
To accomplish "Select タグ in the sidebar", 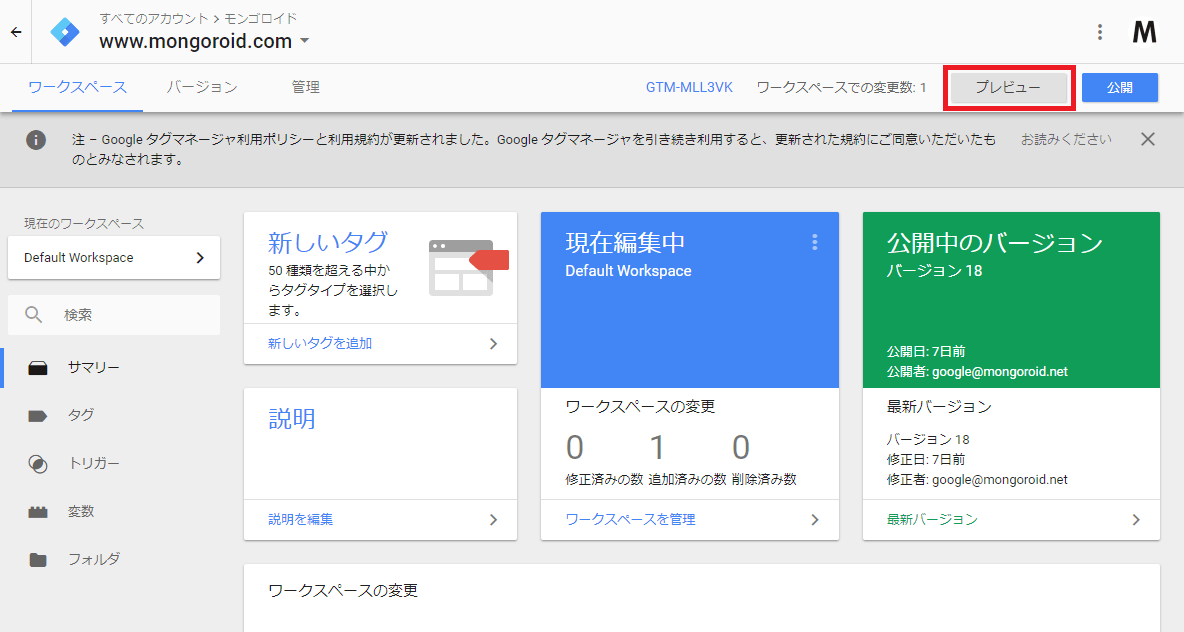I will tap(81, 415).
